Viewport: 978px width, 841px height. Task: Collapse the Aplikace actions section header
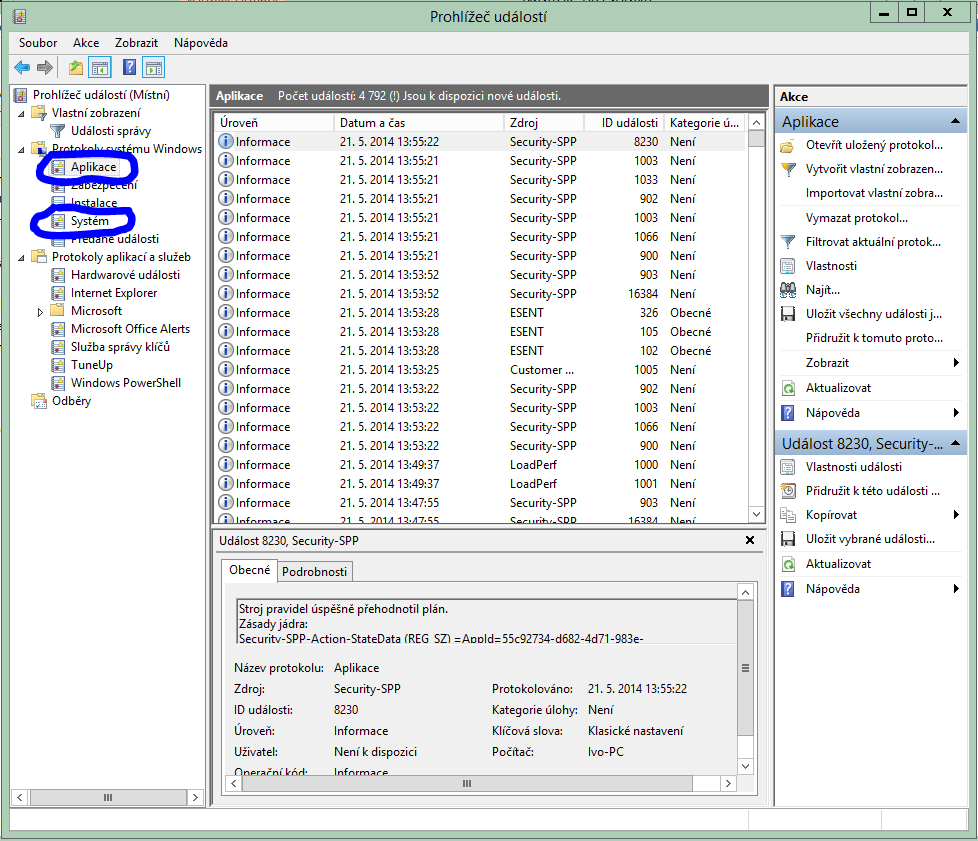(x=957, y=122)
